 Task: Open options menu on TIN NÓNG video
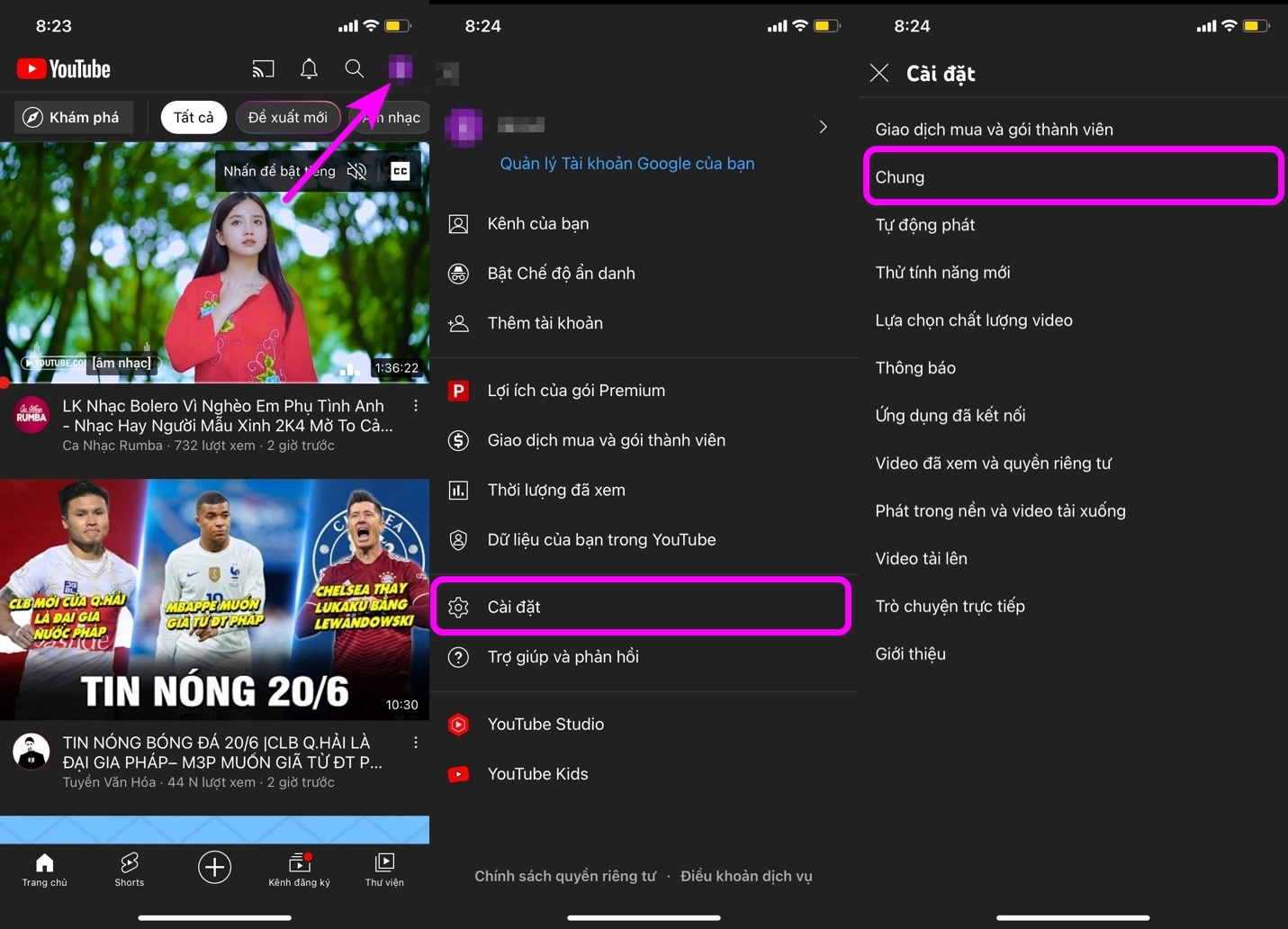click(416, 742)
